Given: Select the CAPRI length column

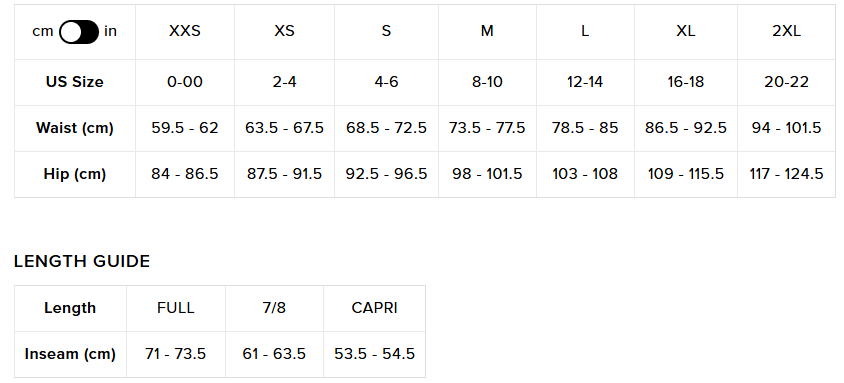Looking at the screenshot, I should tap(375, 308).
